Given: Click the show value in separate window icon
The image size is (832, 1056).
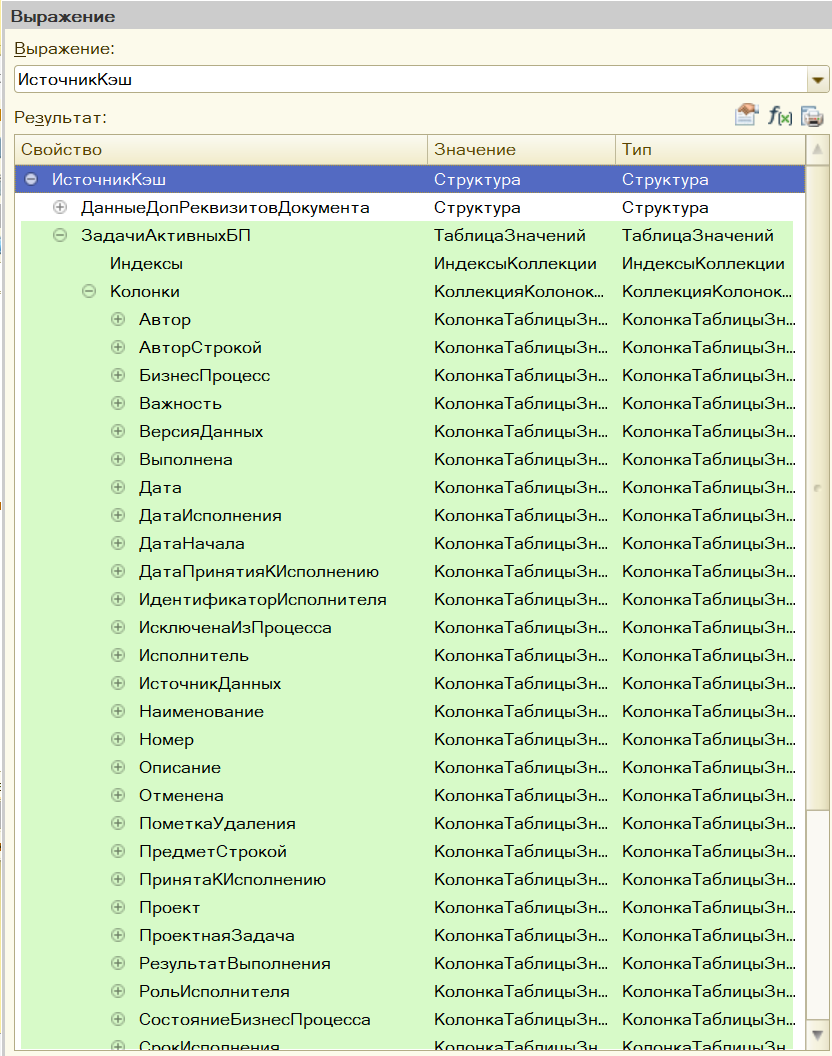Looking at the screenshot, I should coord(746,116).
